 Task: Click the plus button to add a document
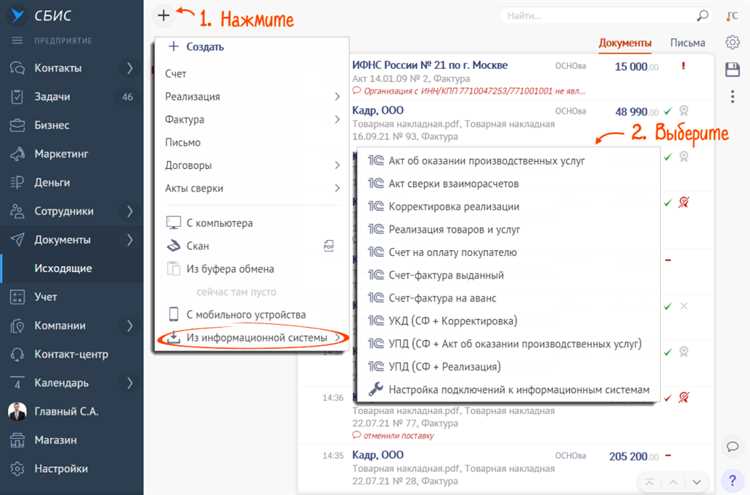pyautogui.click(x=163, y=15)
